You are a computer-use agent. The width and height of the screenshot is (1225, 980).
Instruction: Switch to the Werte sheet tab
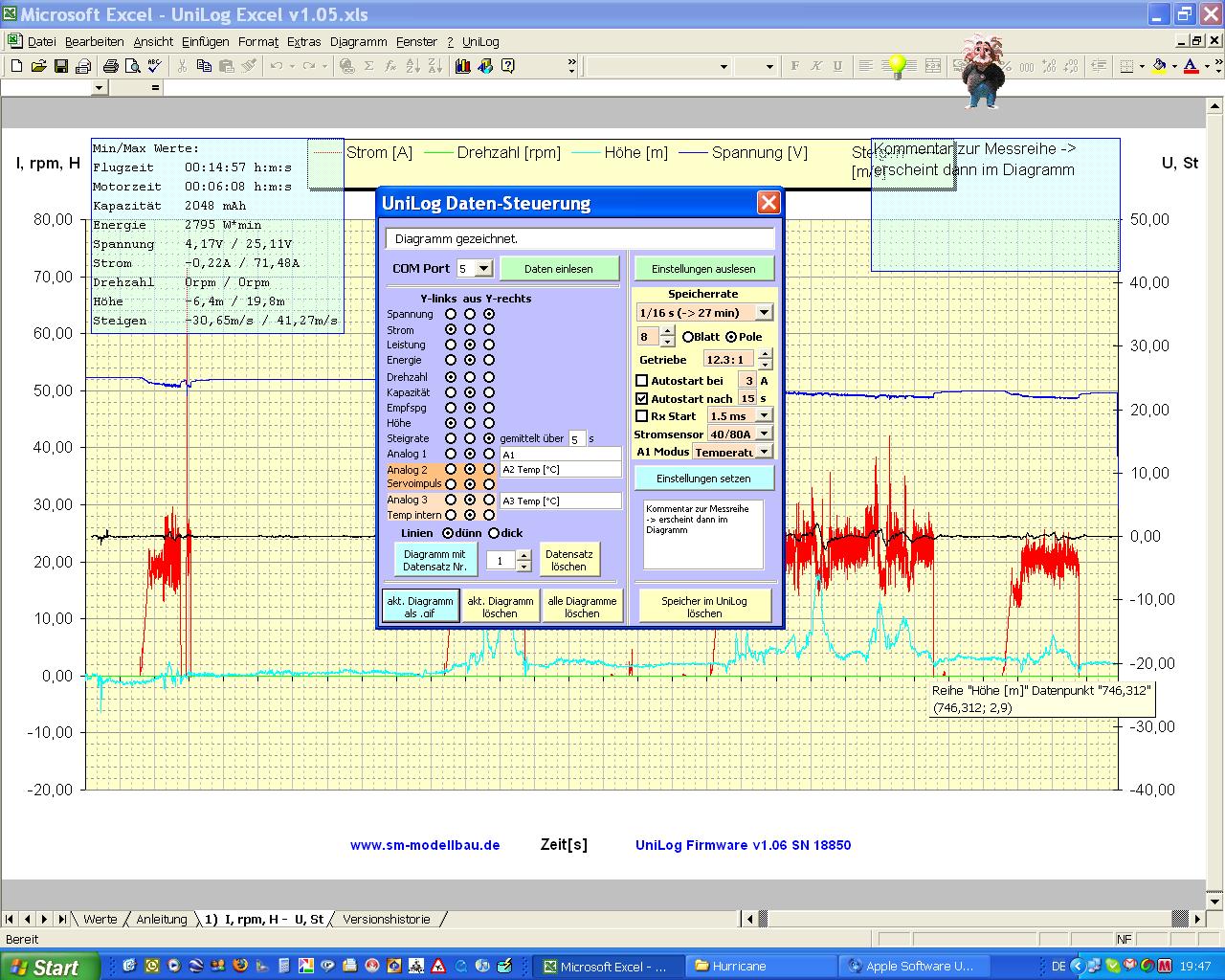click(100, 919)
